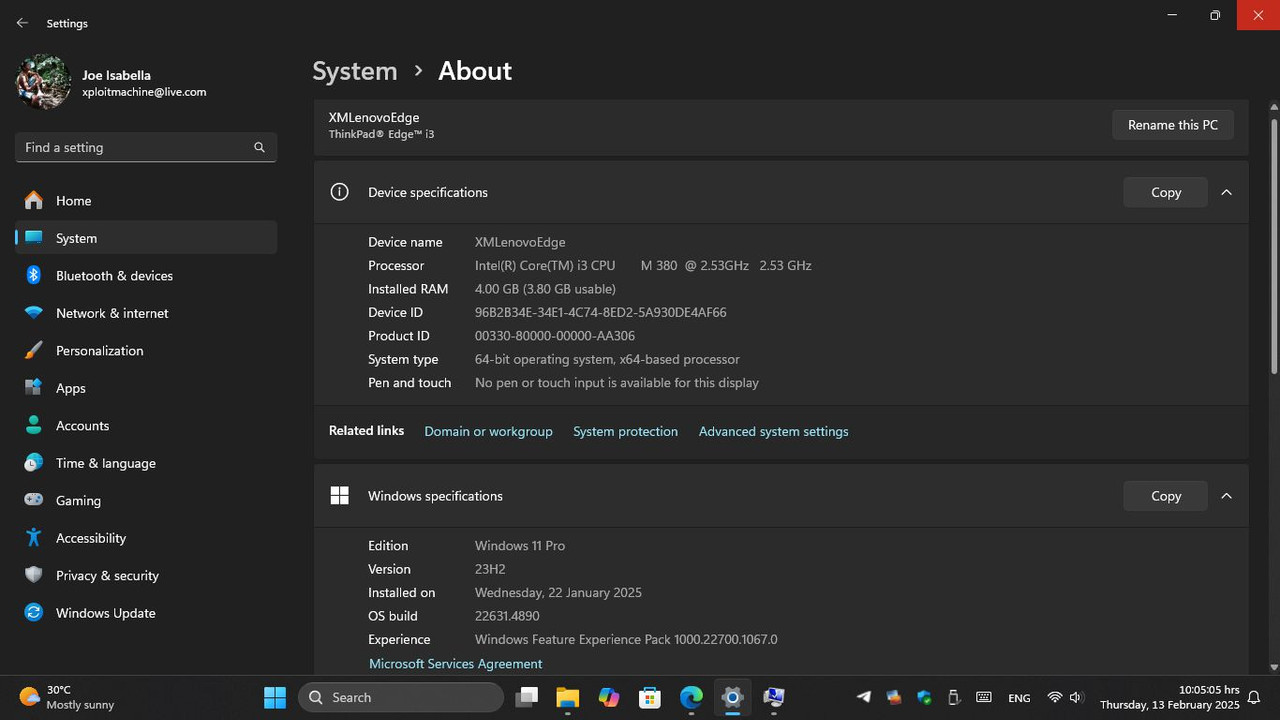The image size is (1280, 720).
Task: Click the Privacy & security shield icon
Action: pyautogui.click(x=33, y=576)
